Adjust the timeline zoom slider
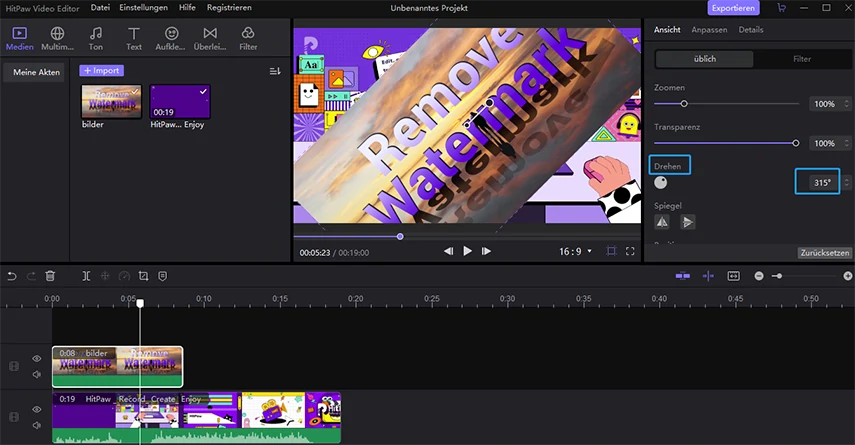855x445 pixels. pos(779,276)
